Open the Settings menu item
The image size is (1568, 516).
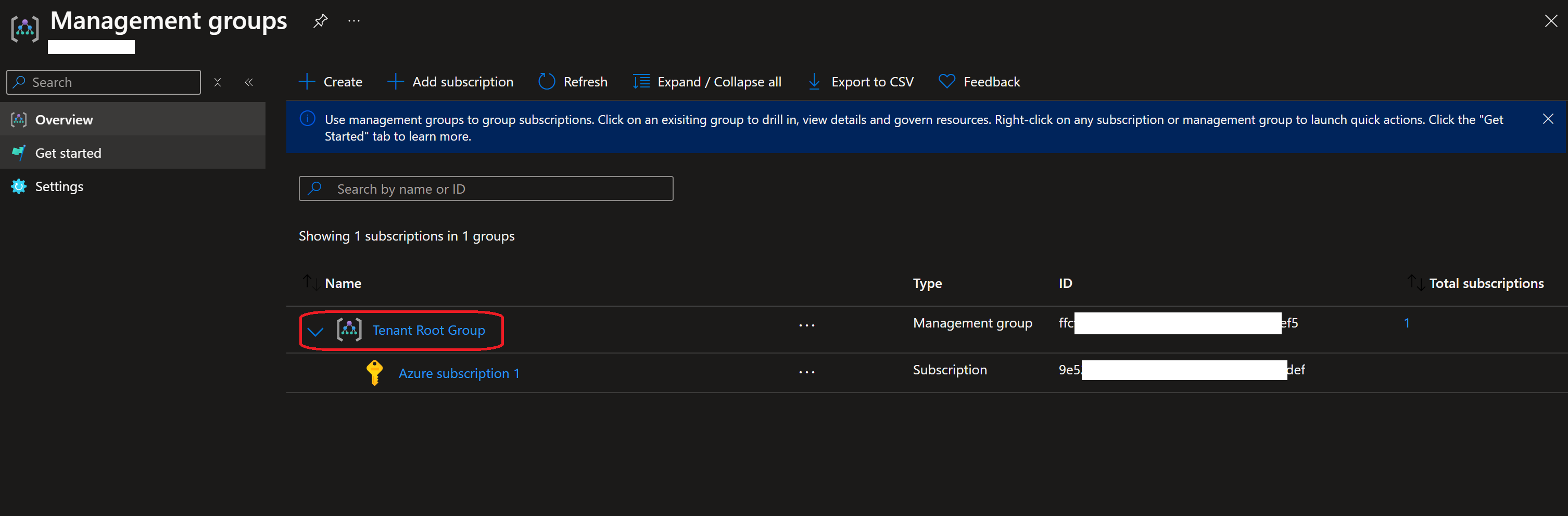click(x=133, y=186)
